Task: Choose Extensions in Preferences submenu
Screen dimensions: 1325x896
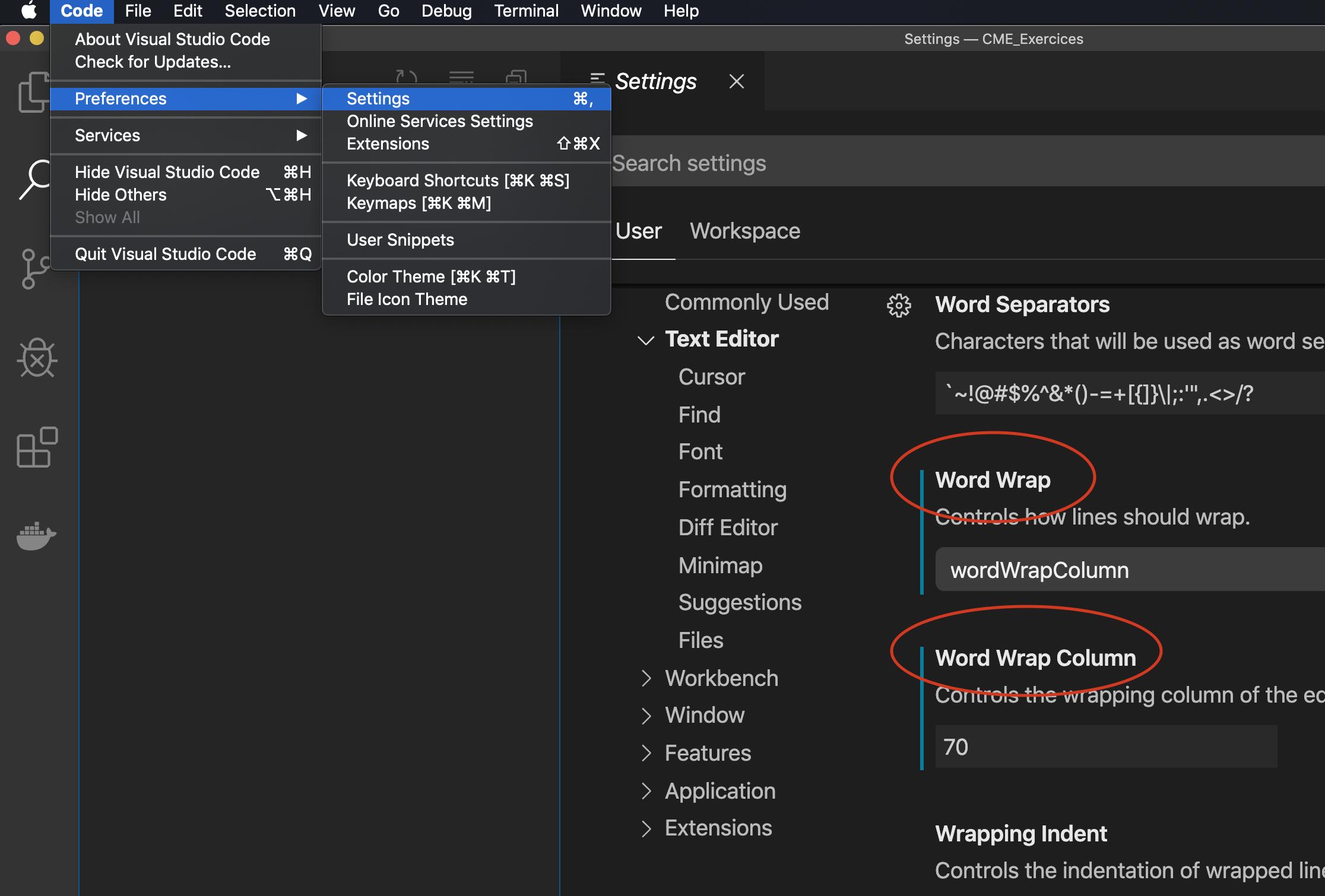Action: 467,144
